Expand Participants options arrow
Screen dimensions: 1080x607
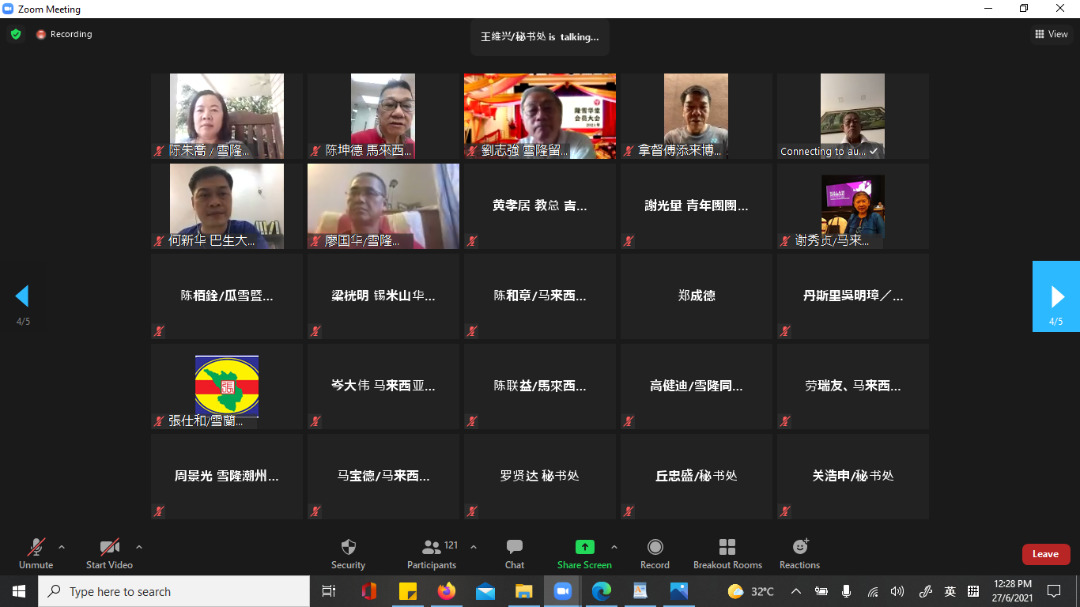point(473,547)
